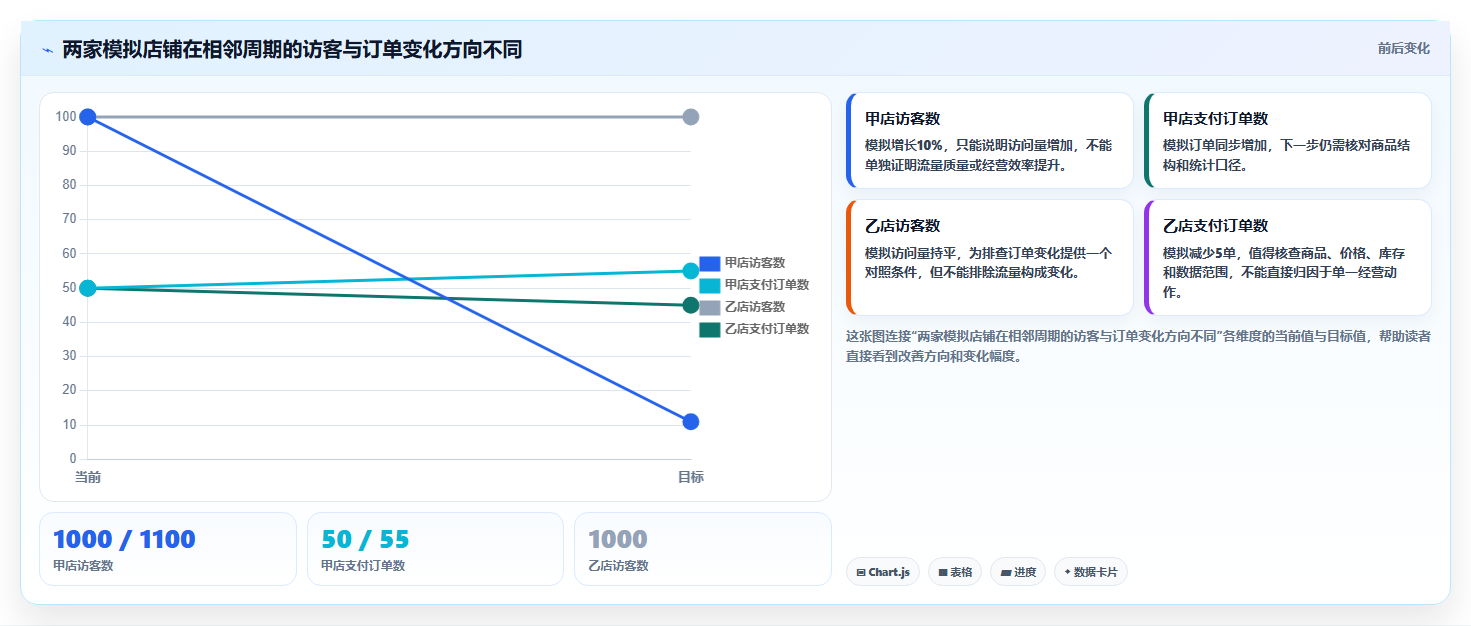Click the 表格 tag chip

pos(955,572)
